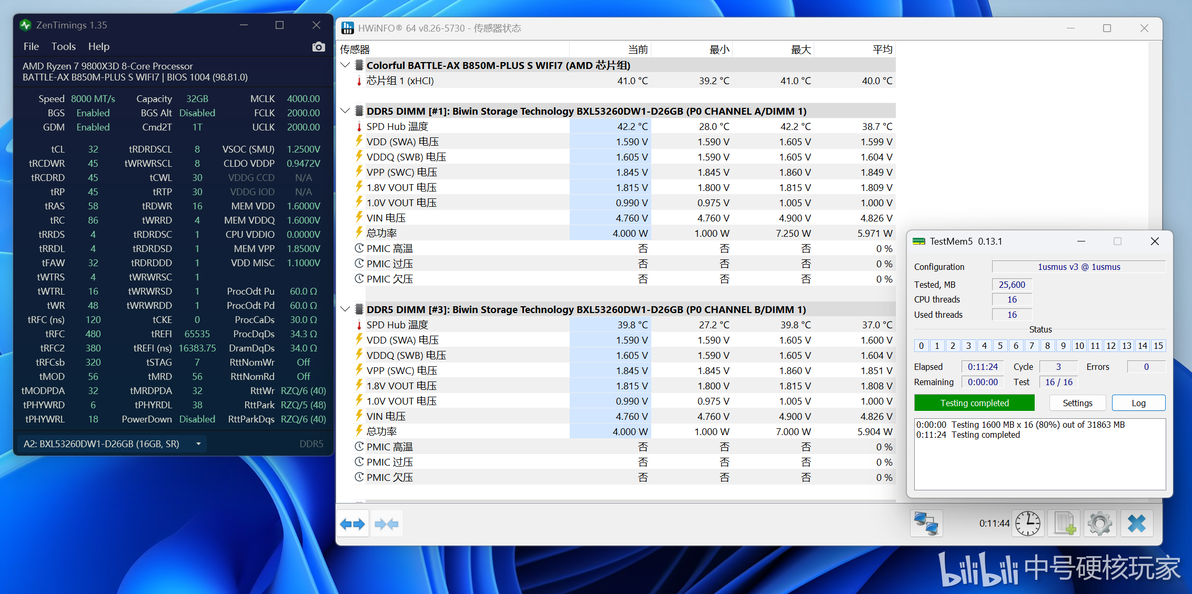Select DIMM #1 VIN 电压 row
Image resolution: width=1192 pixels, height=594 pixels.
coord(617,218)
